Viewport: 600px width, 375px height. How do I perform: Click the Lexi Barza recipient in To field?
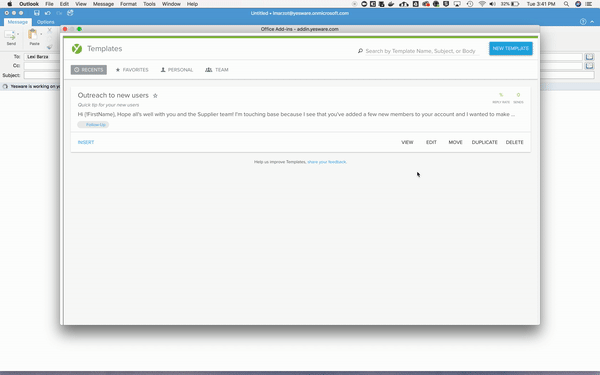pyautogui.click(x=38, y=57)
